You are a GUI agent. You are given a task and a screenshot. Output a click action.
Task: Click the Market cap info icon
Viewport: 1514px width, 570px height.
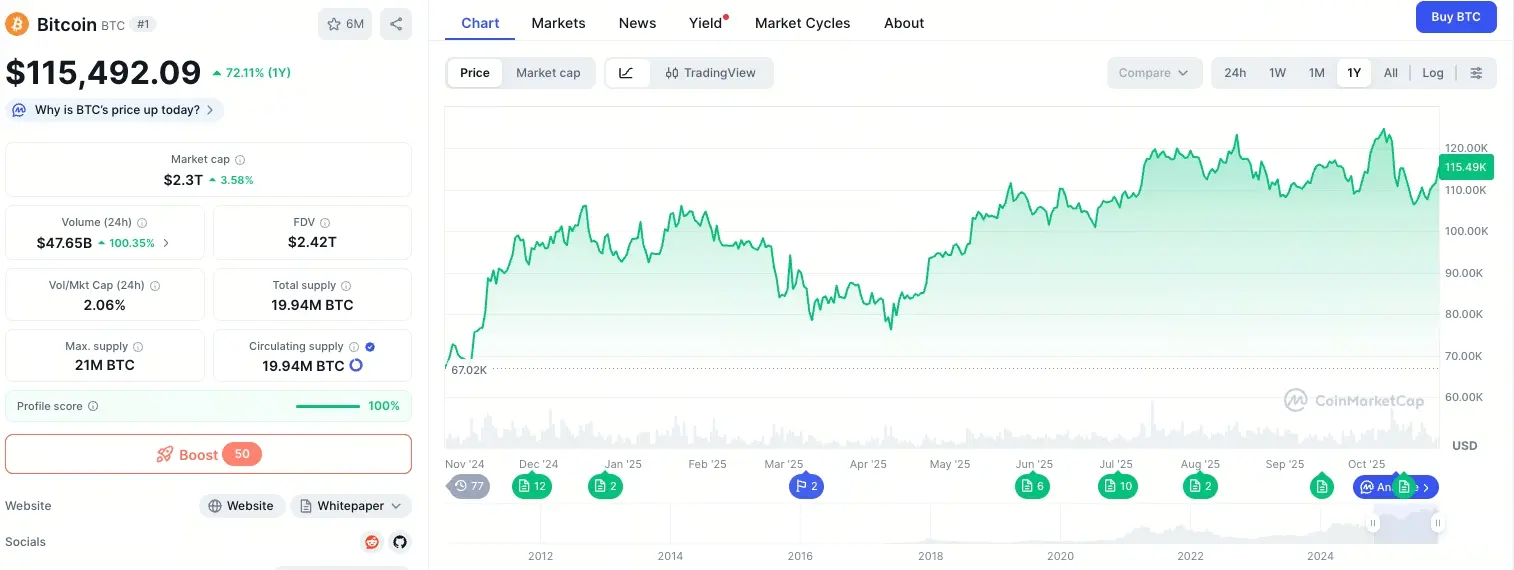(x=240, y=160)
